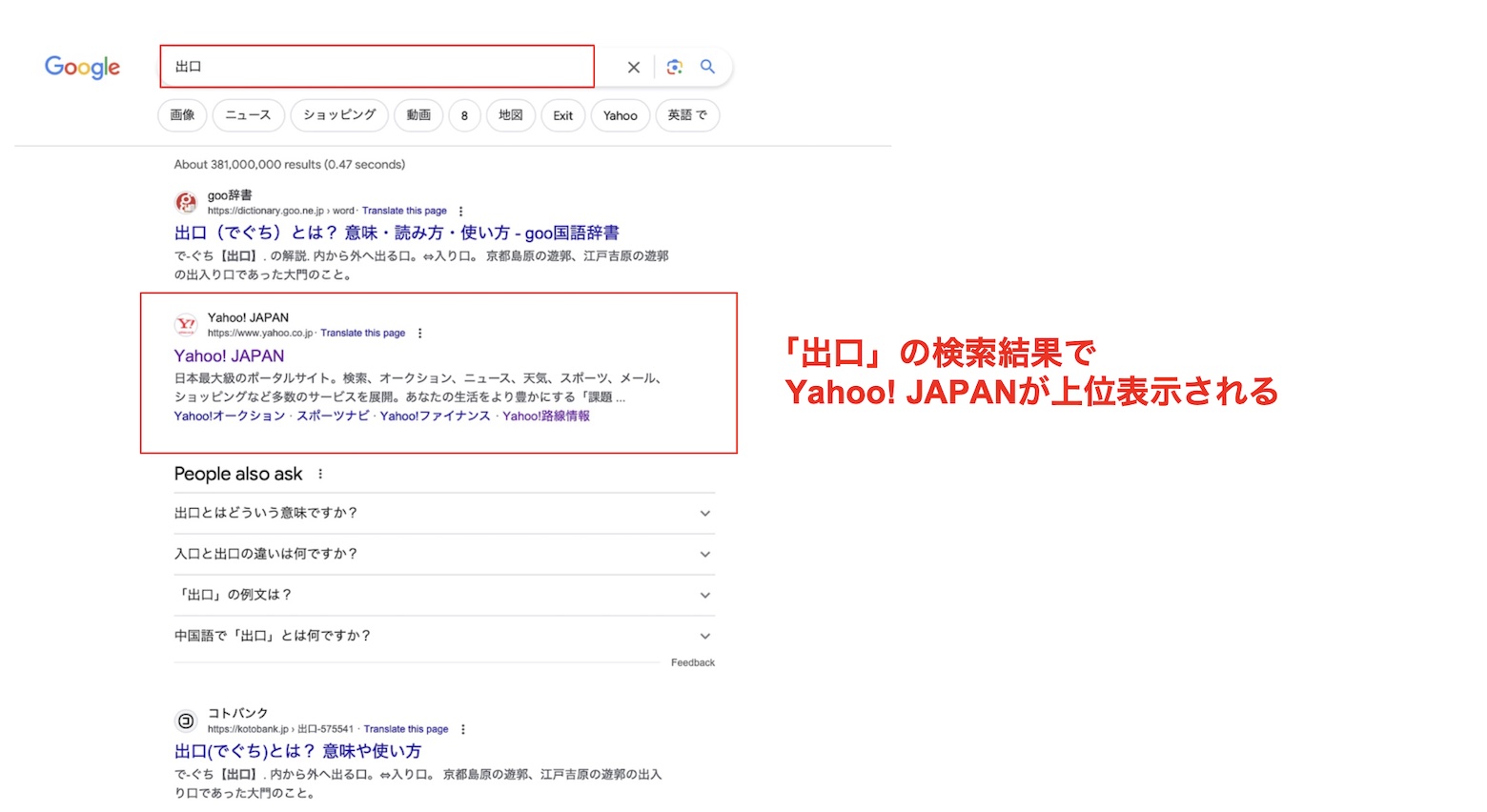Click three-dot menu beside People also ask

point(320,474)
